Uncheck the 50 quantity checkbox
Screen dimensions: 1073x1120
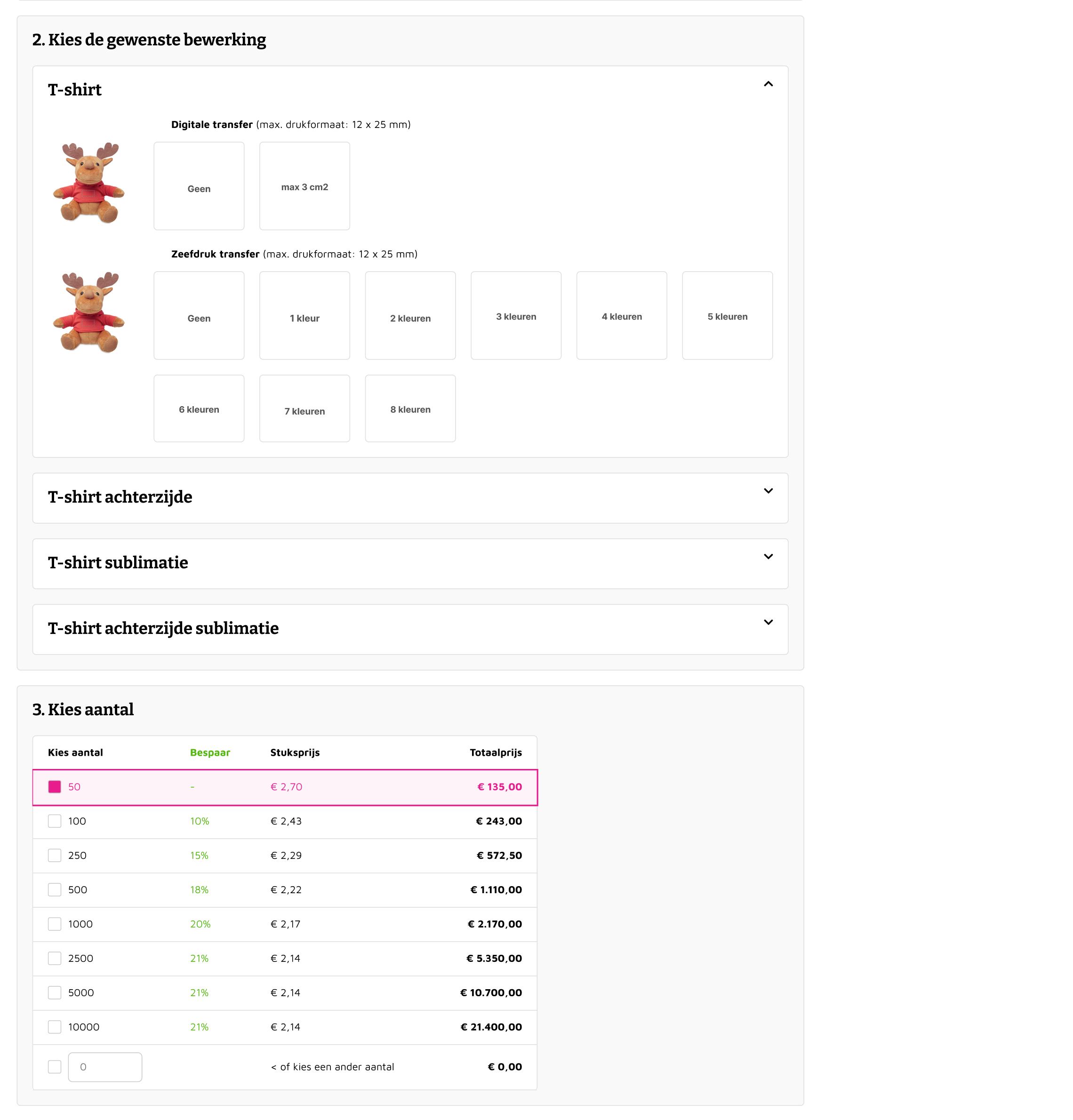(55, 787)
